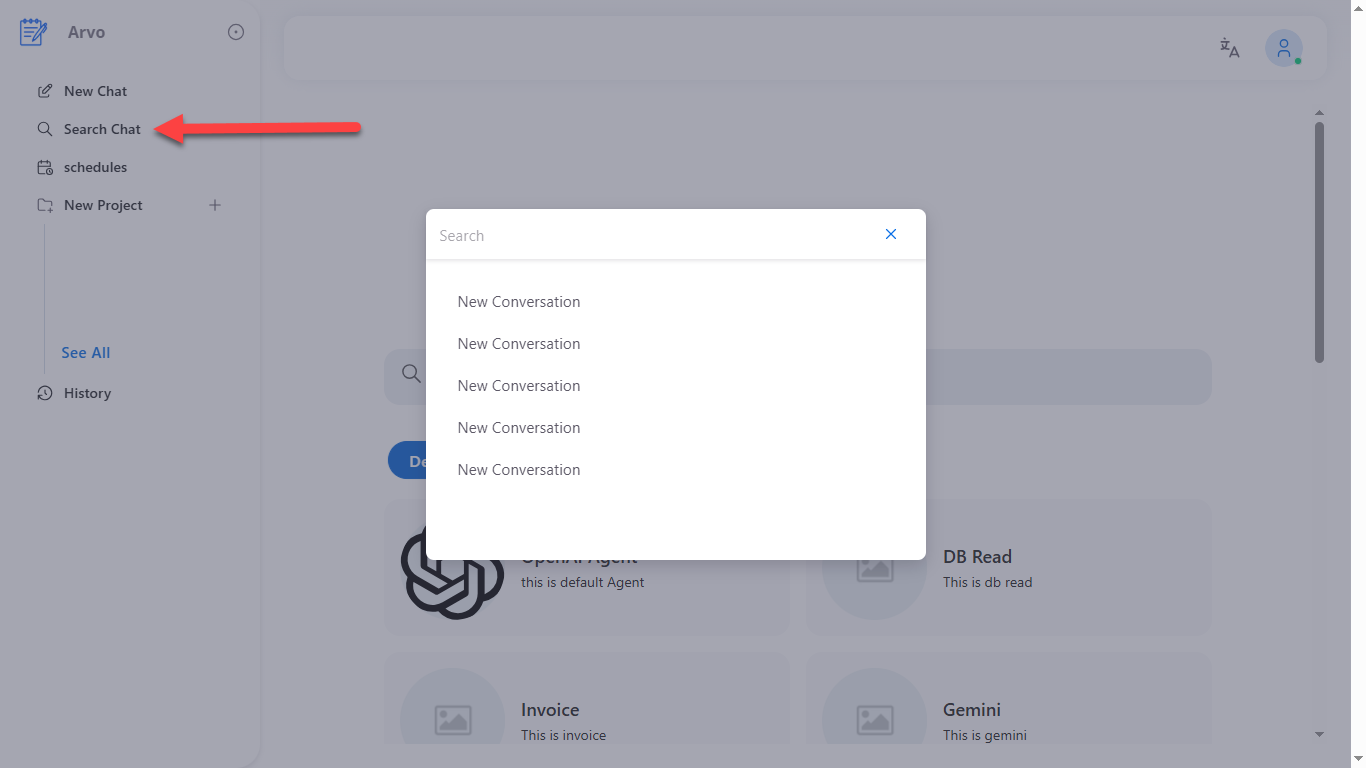Select the New Chat pencil icon

44,90
